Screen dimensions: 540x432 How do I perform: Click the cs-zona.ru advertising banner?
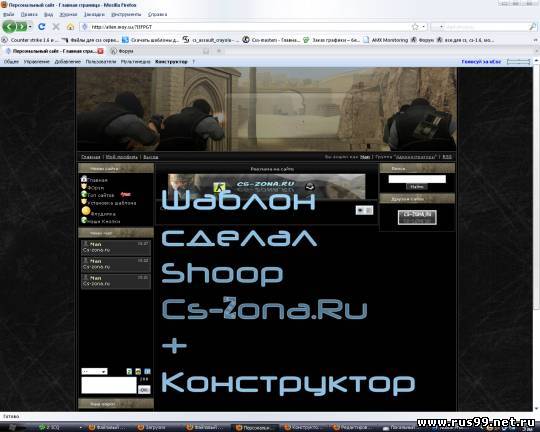pyautogui.click(x=267, y=186)
